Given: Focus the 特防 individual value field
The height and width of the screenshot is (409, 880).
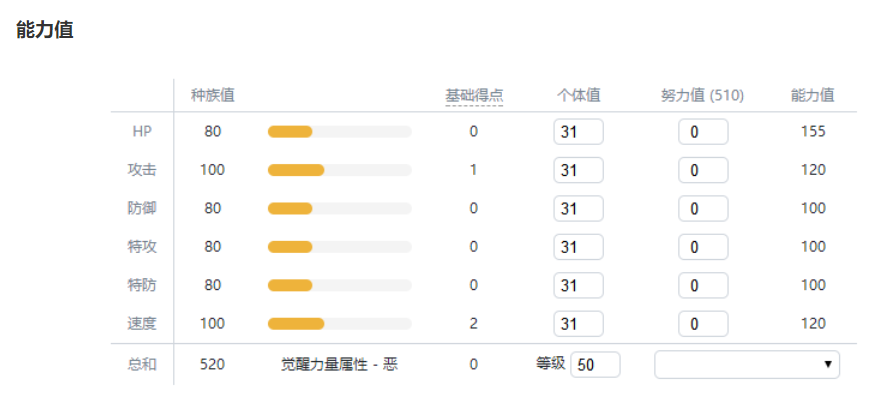Looking at the screenshot, I should (x=578, y=286).
